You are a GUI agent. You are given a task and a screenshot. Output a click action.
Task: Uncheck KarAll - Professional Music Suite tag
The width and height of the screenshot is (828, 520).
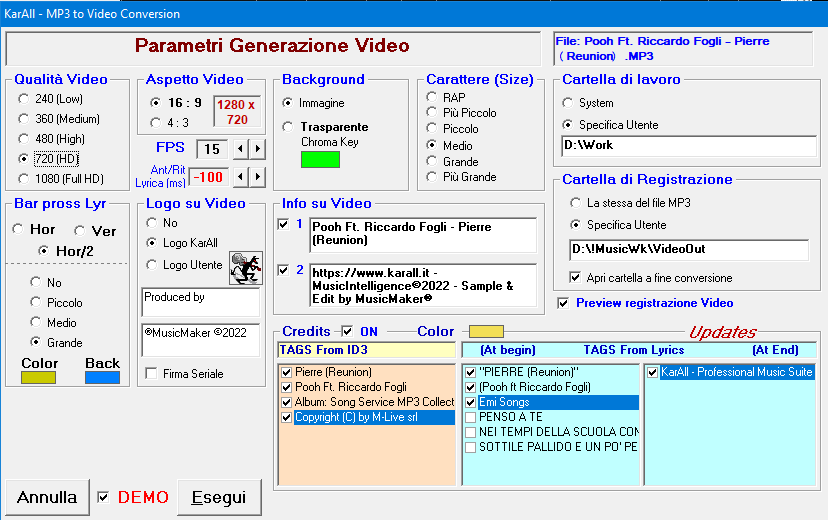[x=653, y=372]
